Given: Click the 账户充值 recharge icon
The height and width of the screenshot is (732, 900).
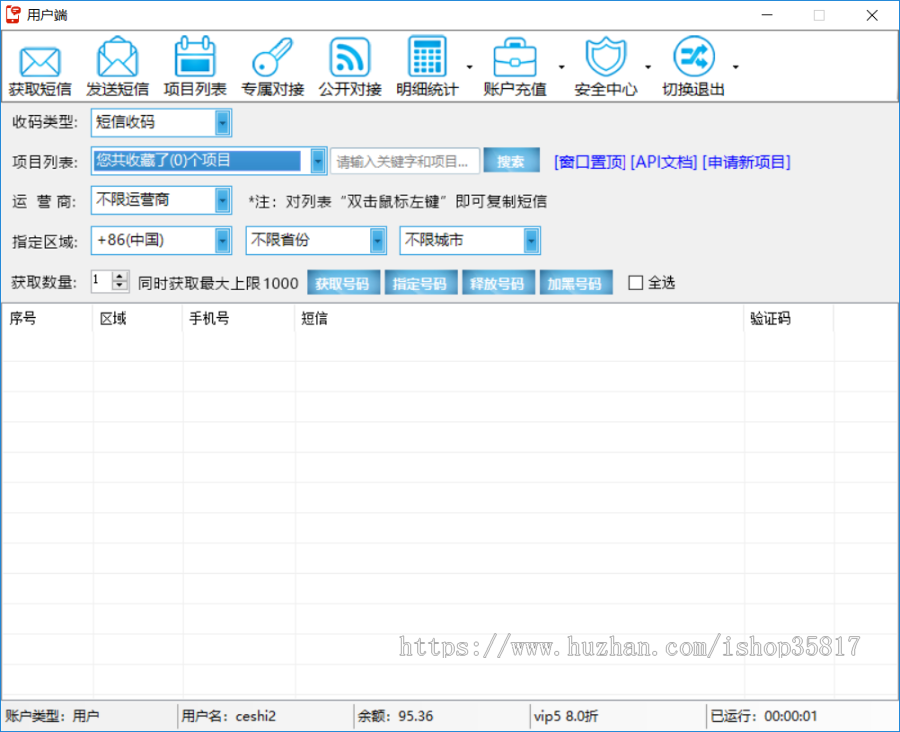Looking at the screenshot, I should 514,64.
